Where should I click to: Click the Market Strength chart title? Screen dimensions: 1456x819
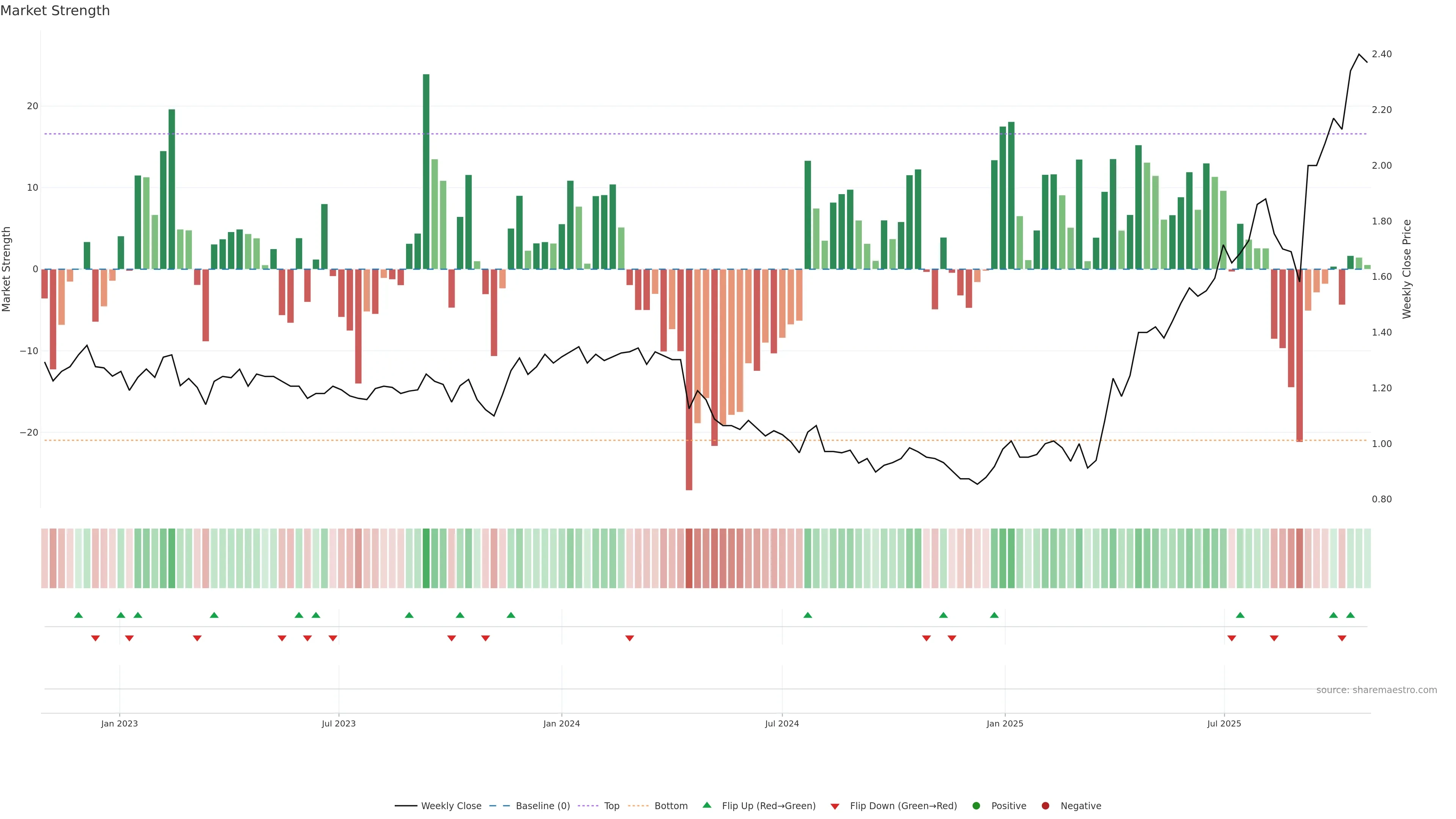(55, 11)
